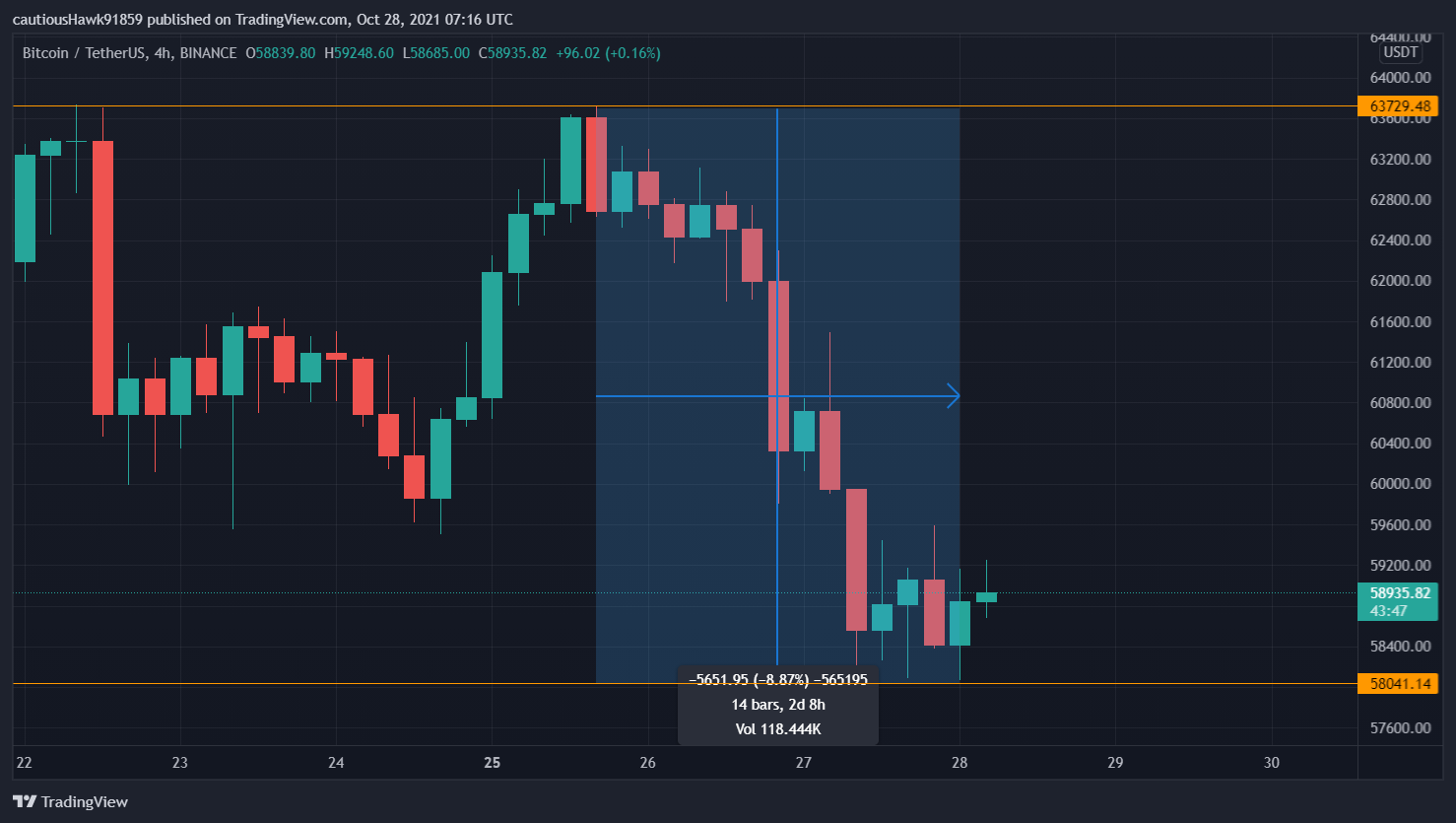Click the USDT currency label on the price scale
The height and width of the screenshot is (823, 1456).
click(1400, 52)
